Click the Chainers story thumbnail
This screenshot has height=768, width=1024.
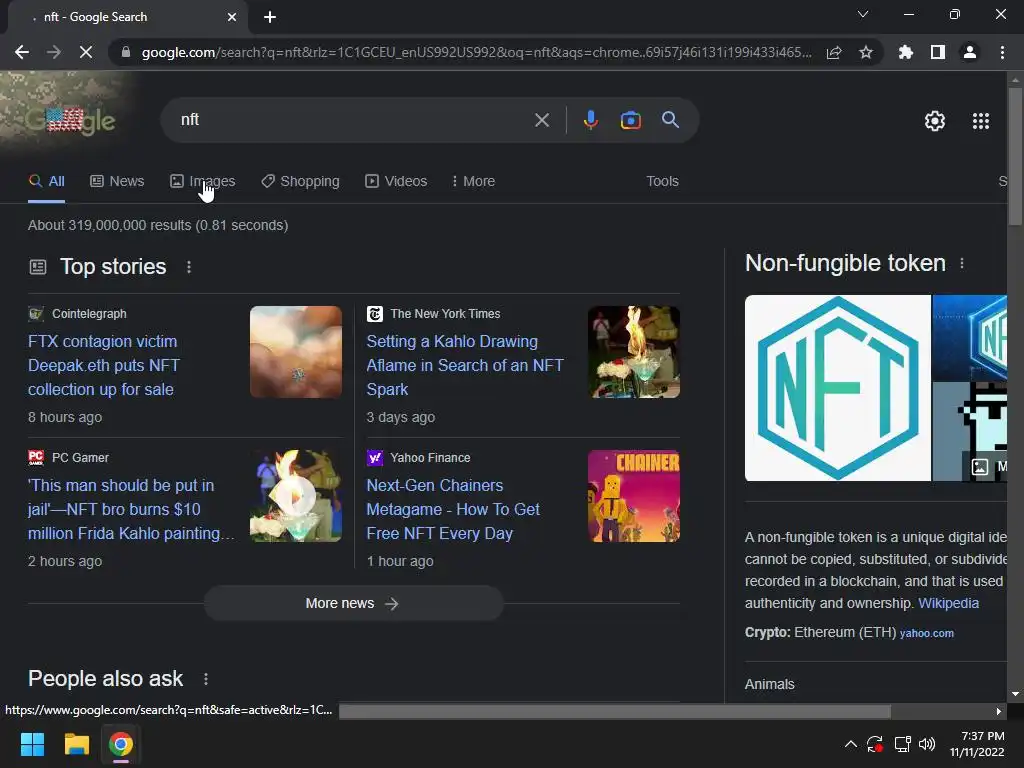(633, 496)
